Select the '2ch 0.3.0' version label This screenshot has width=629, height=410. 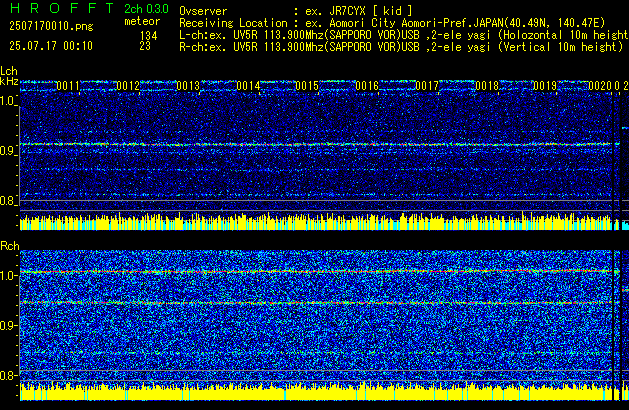[146, 9]
